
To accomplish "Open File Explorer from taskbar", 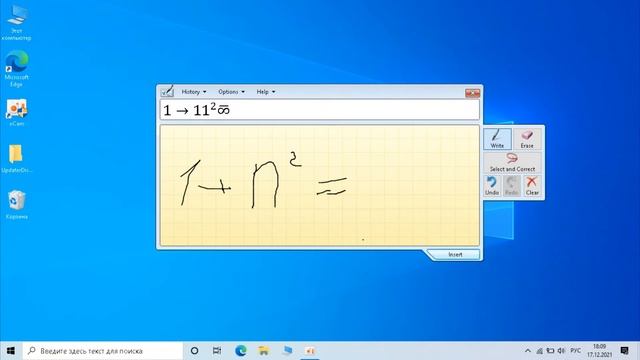I will point(264,351).
